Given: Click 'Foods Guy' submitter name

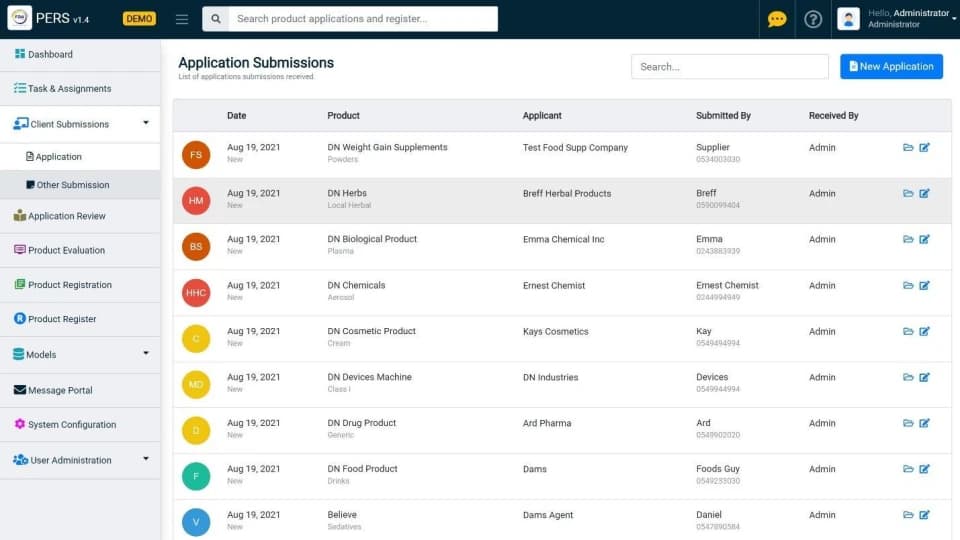Looking at the screenshot, I should 718,469.
